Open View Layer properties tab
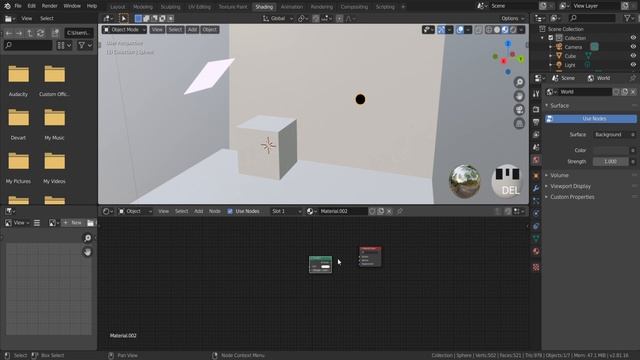The height and width of the screenshot is (360, 640). coord(536,135)
